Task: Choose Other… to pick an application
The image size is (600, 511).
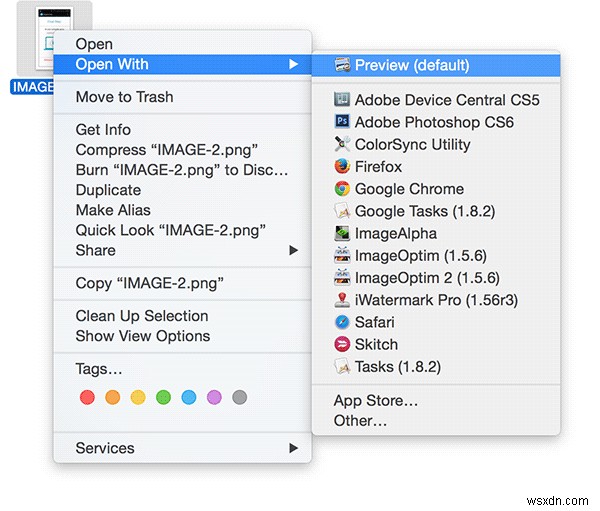Action: (360, 421)
